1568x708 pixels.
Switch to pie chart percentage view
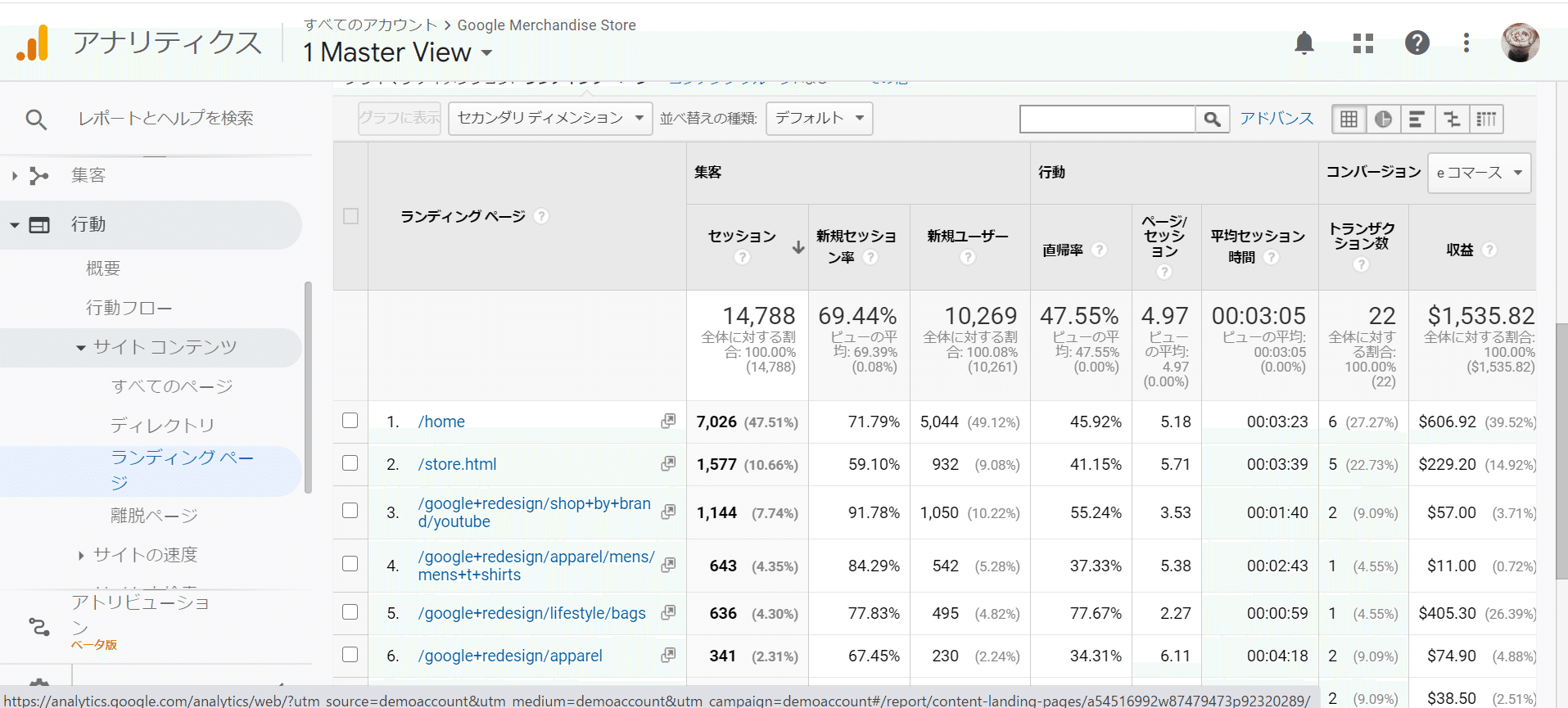pyautogui.click(x=1384, y=120)
